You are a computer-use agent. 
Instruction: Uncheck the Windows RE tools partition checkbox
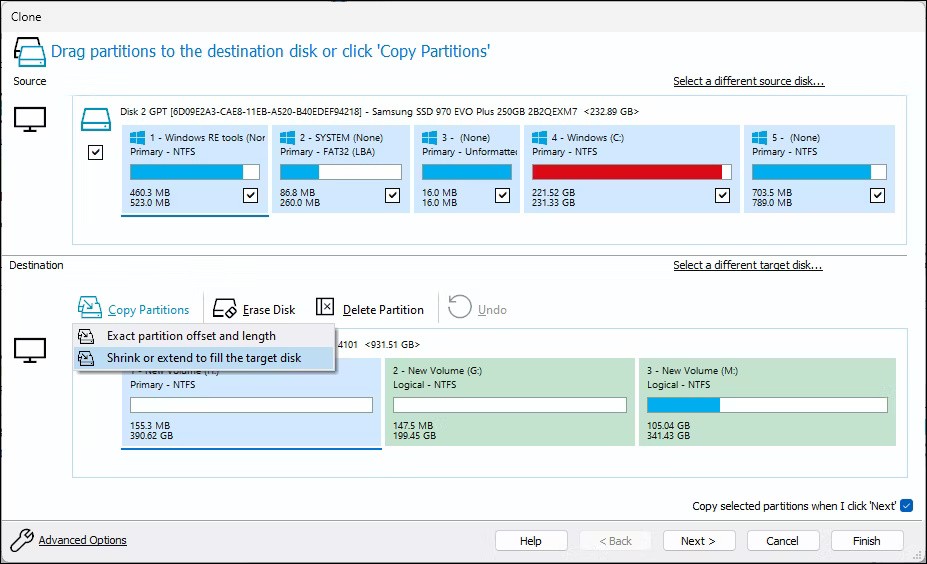coord(250,196)
